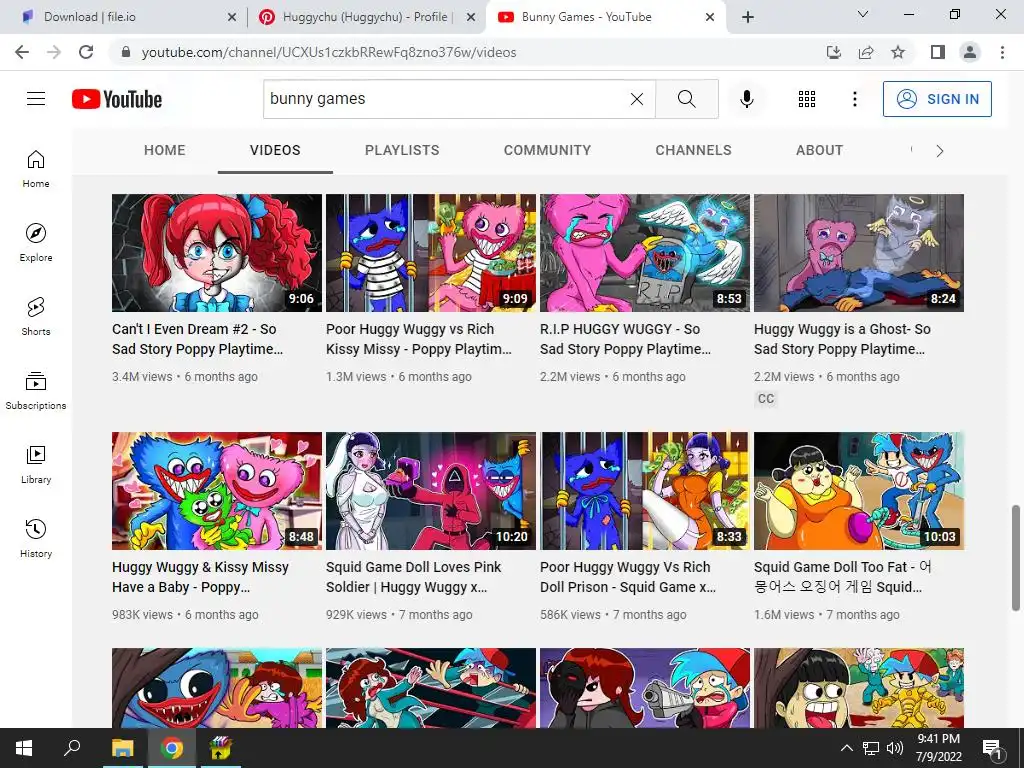Toggle the Chrome side panel
Screen dimensions: 1024x768
tap(938, 52)
